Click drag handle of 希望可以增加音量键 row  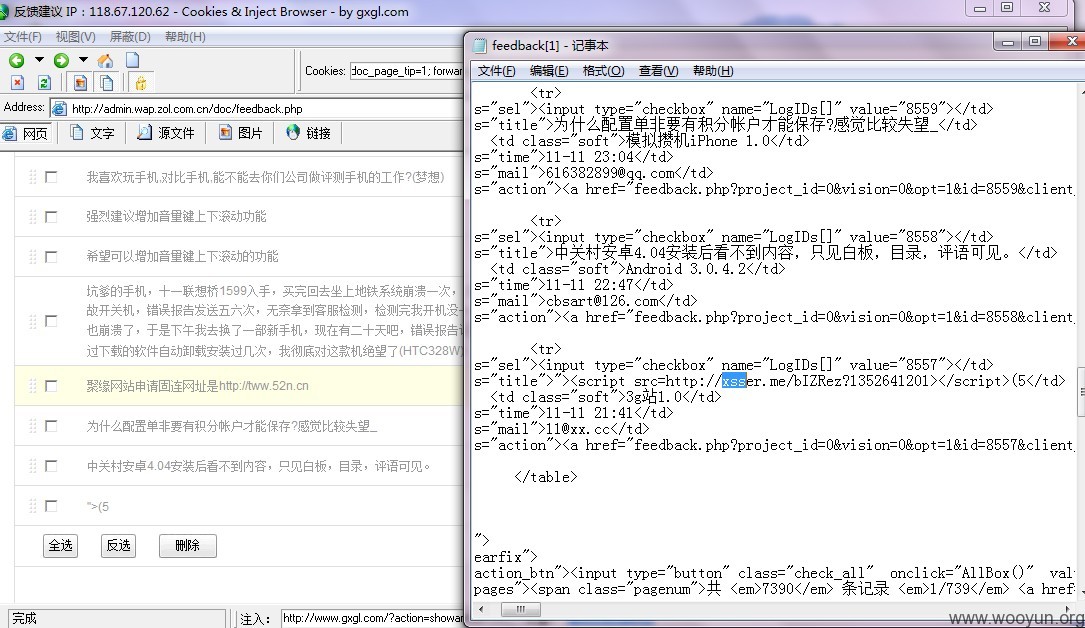coord(33,257)
